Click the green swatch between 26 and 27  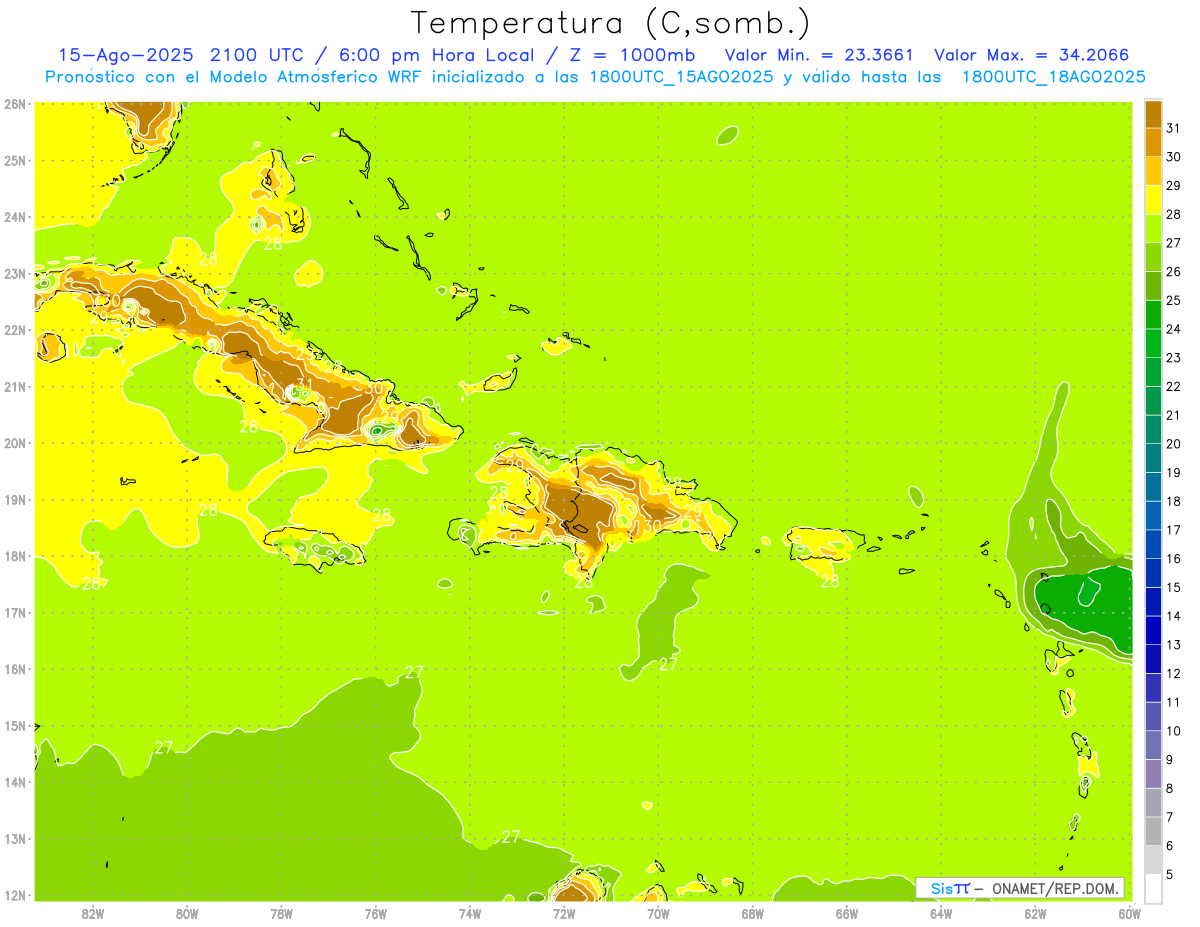pos(1153,257)
